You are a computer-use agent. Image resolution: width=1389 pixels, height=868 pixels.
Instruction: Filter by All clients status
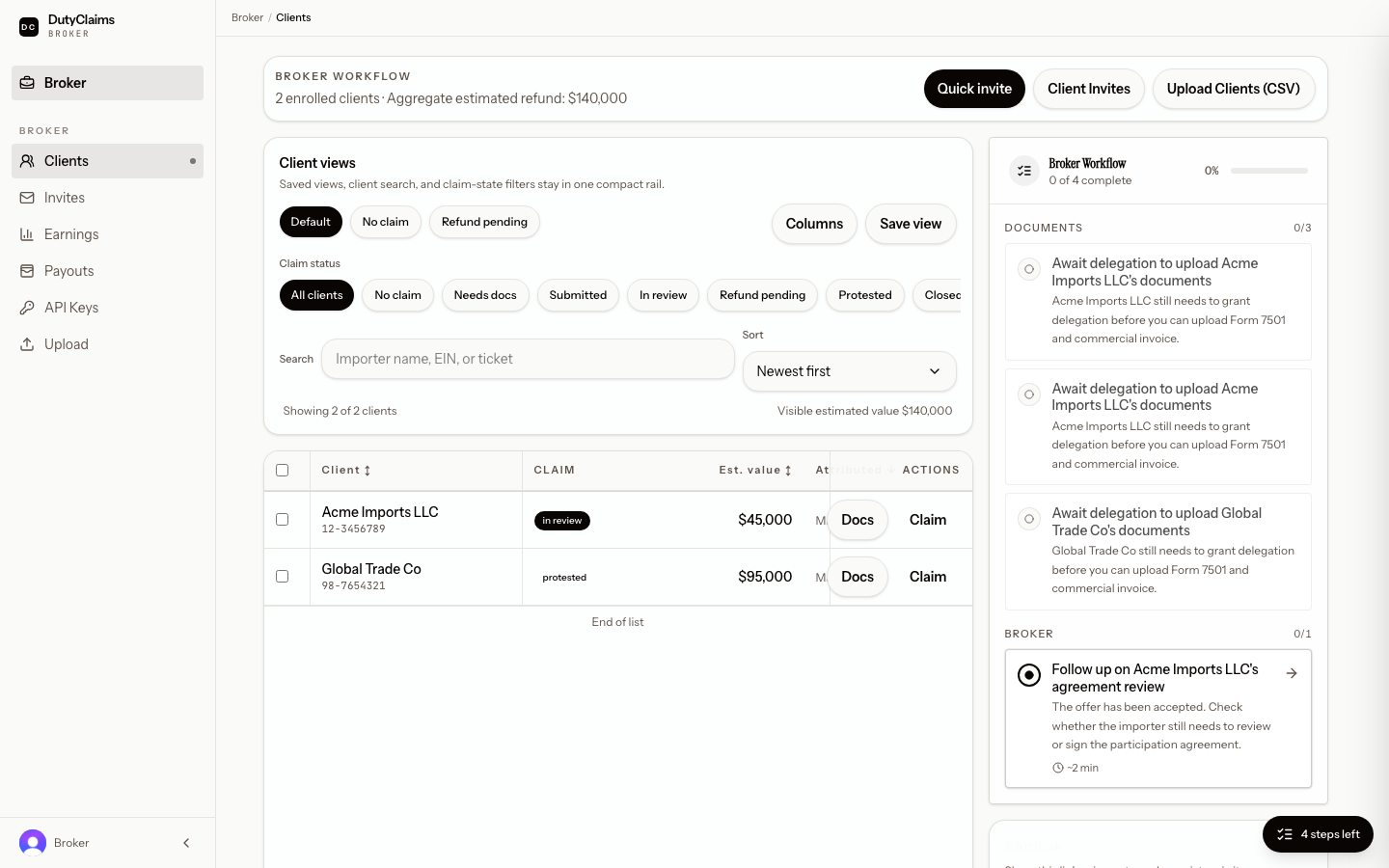(316, 295)
